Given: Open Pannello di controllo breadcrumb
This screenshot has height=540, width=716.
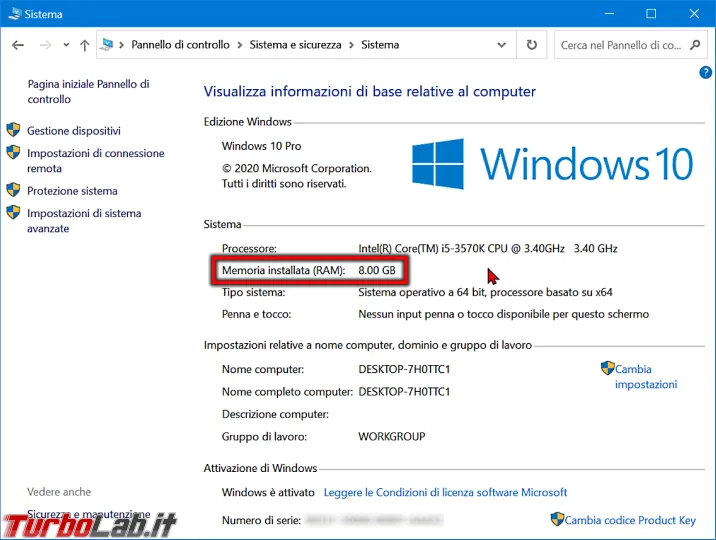Looking at the screenshot, I should pos(180,45).
